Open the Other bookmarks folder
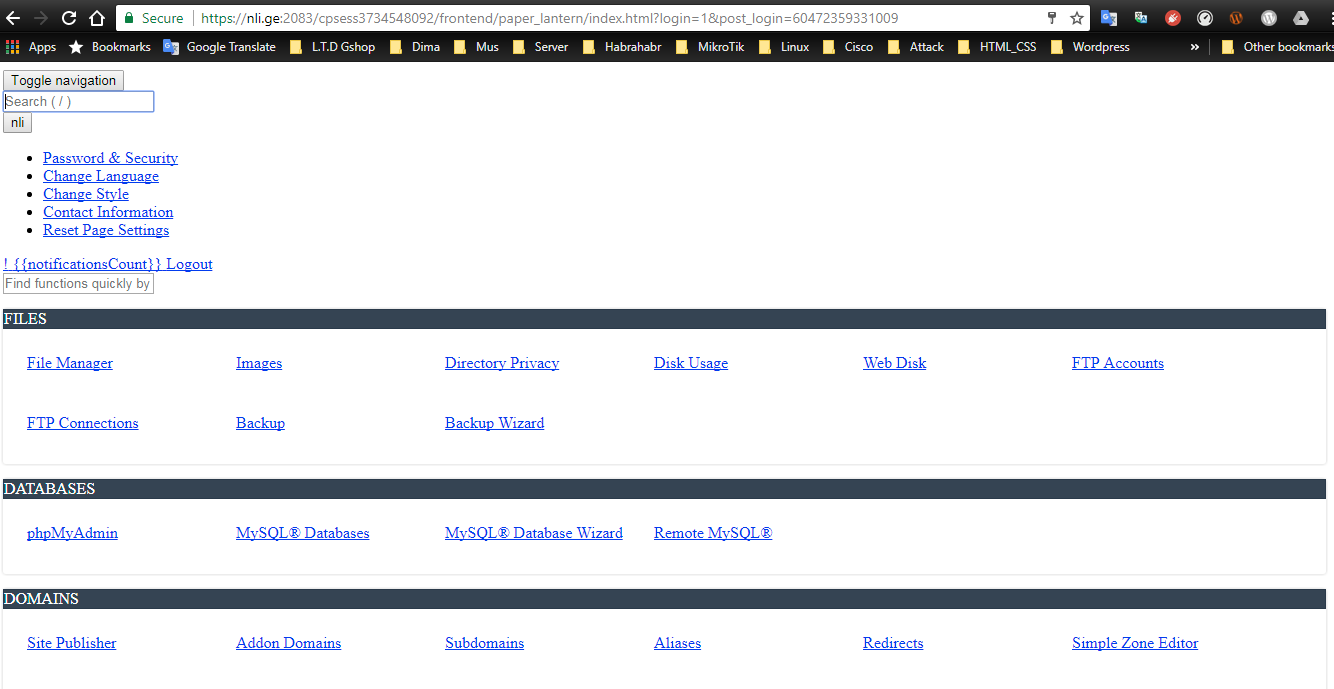The image size is (1334, 689). 1277,47
